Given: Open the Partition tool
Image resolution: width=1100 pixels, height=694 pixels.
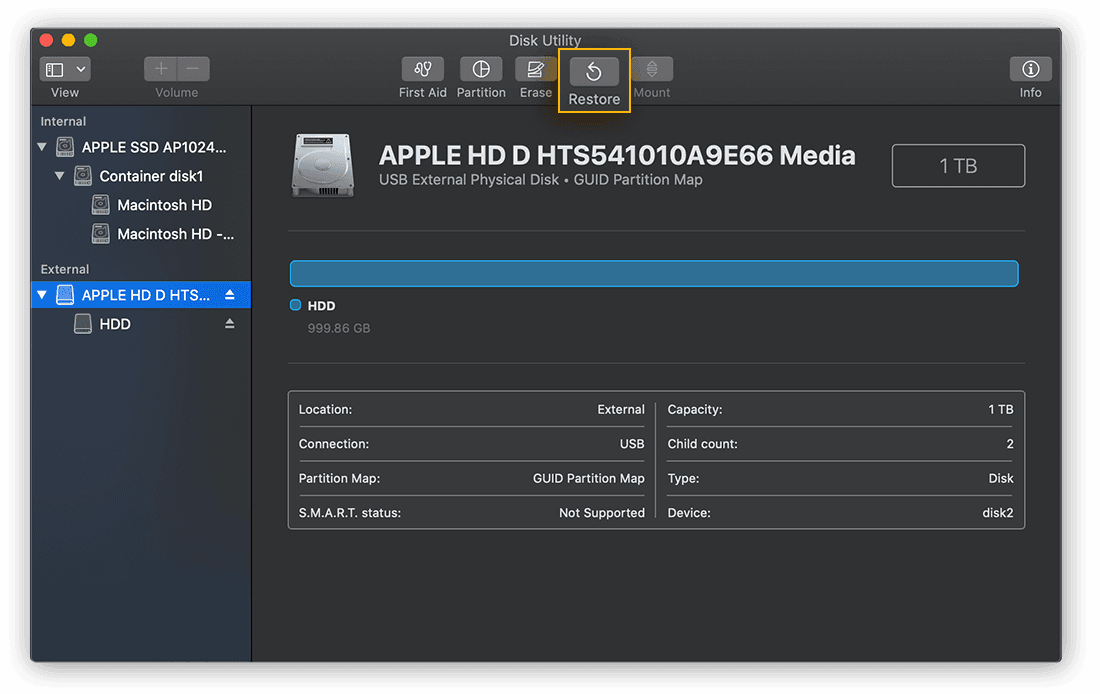Looking at the screenshot, I should [481, 69].
